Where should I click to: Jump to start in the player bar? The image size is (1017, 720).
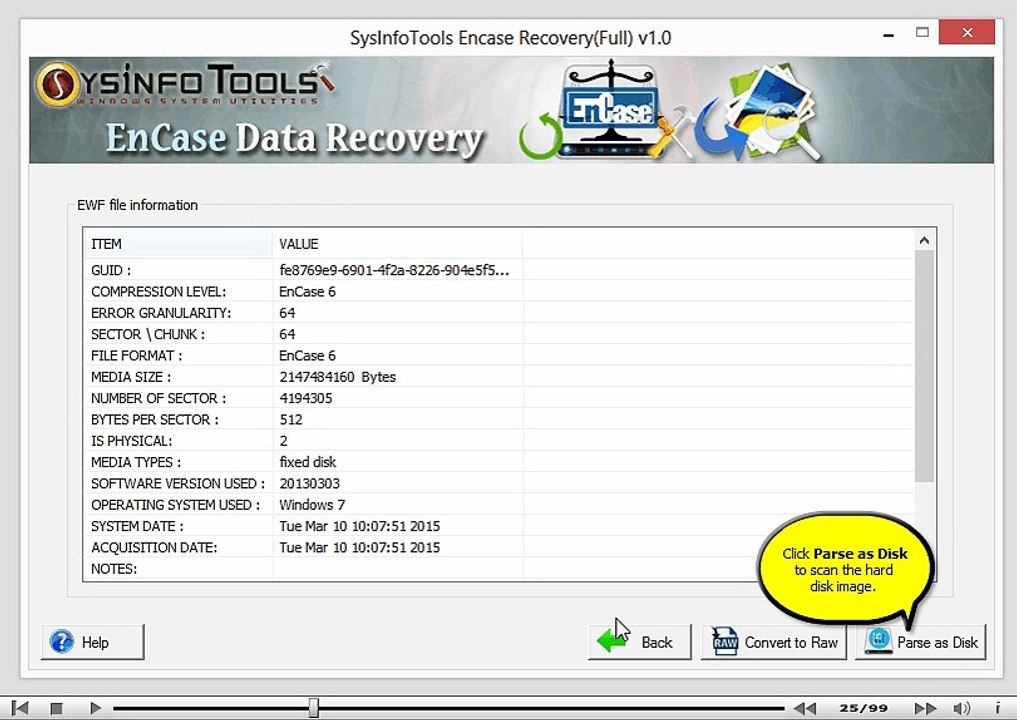(x=20, y=708)
